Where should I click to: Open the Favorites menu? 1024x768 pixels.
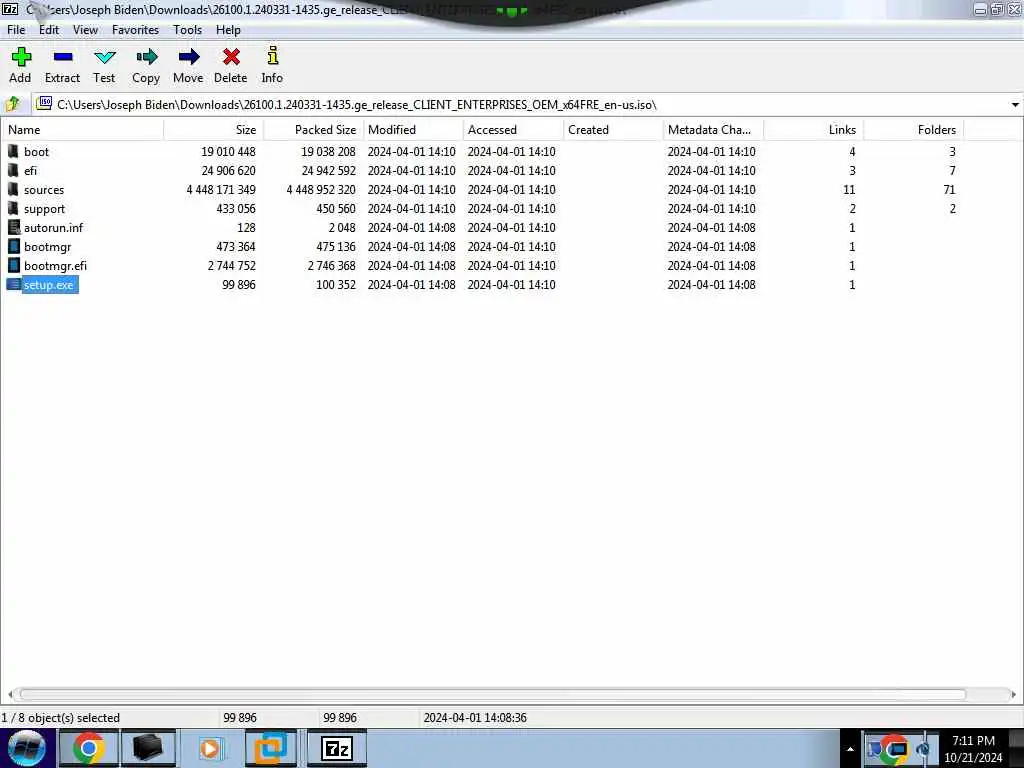pos(135,30)
